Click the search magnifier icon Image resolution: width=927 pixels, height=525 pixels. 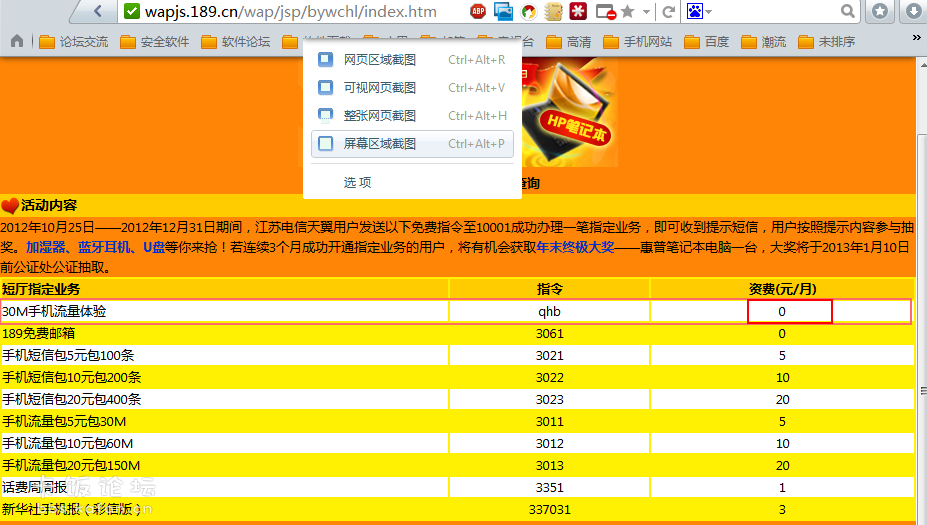847,11
